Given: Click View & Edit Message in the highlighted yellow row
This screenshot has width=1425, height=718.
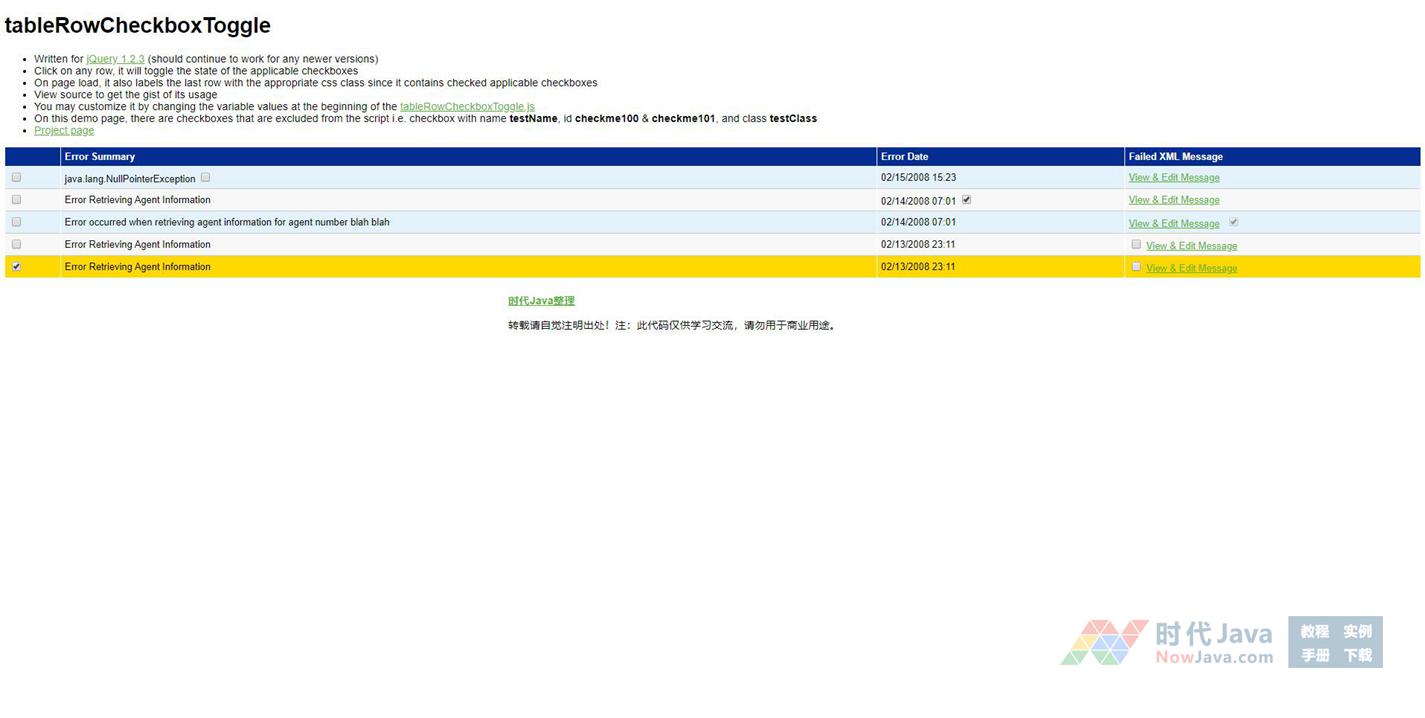Looking at the screenshot, I should (1191, 268).
